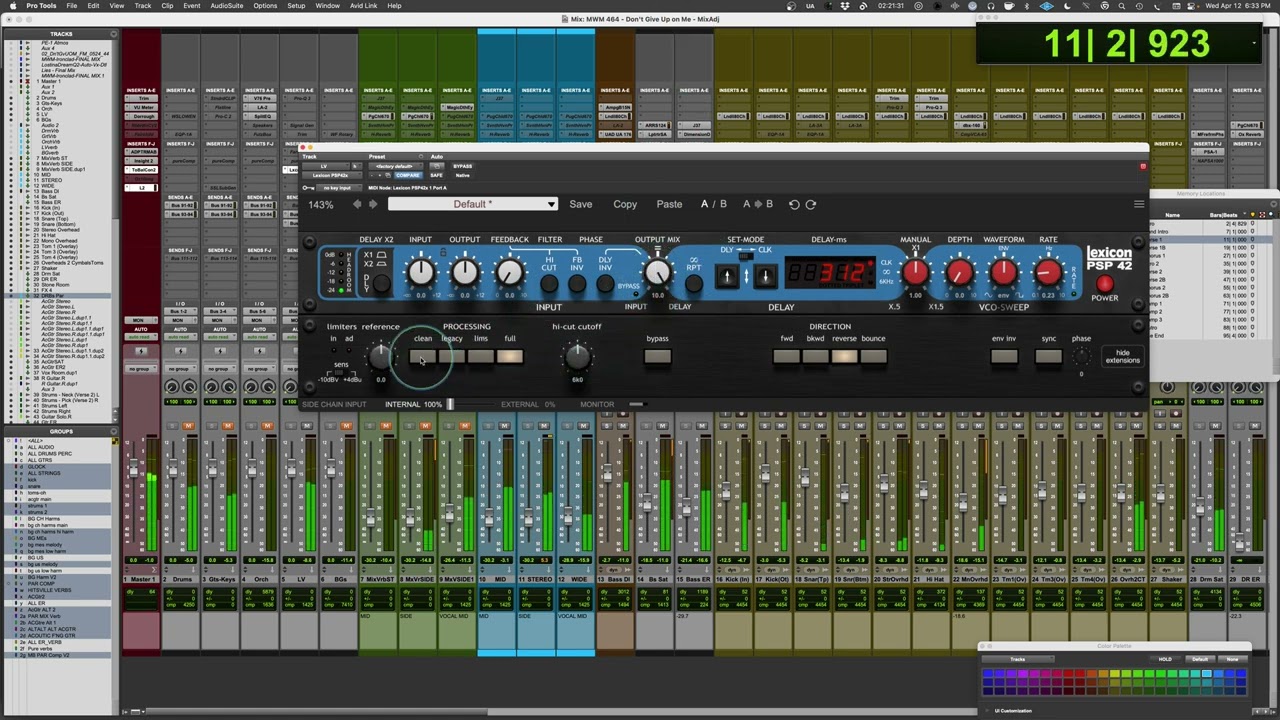
Task: Open the Lexicon PSP42x plugin selector
Action: point(331,175)
